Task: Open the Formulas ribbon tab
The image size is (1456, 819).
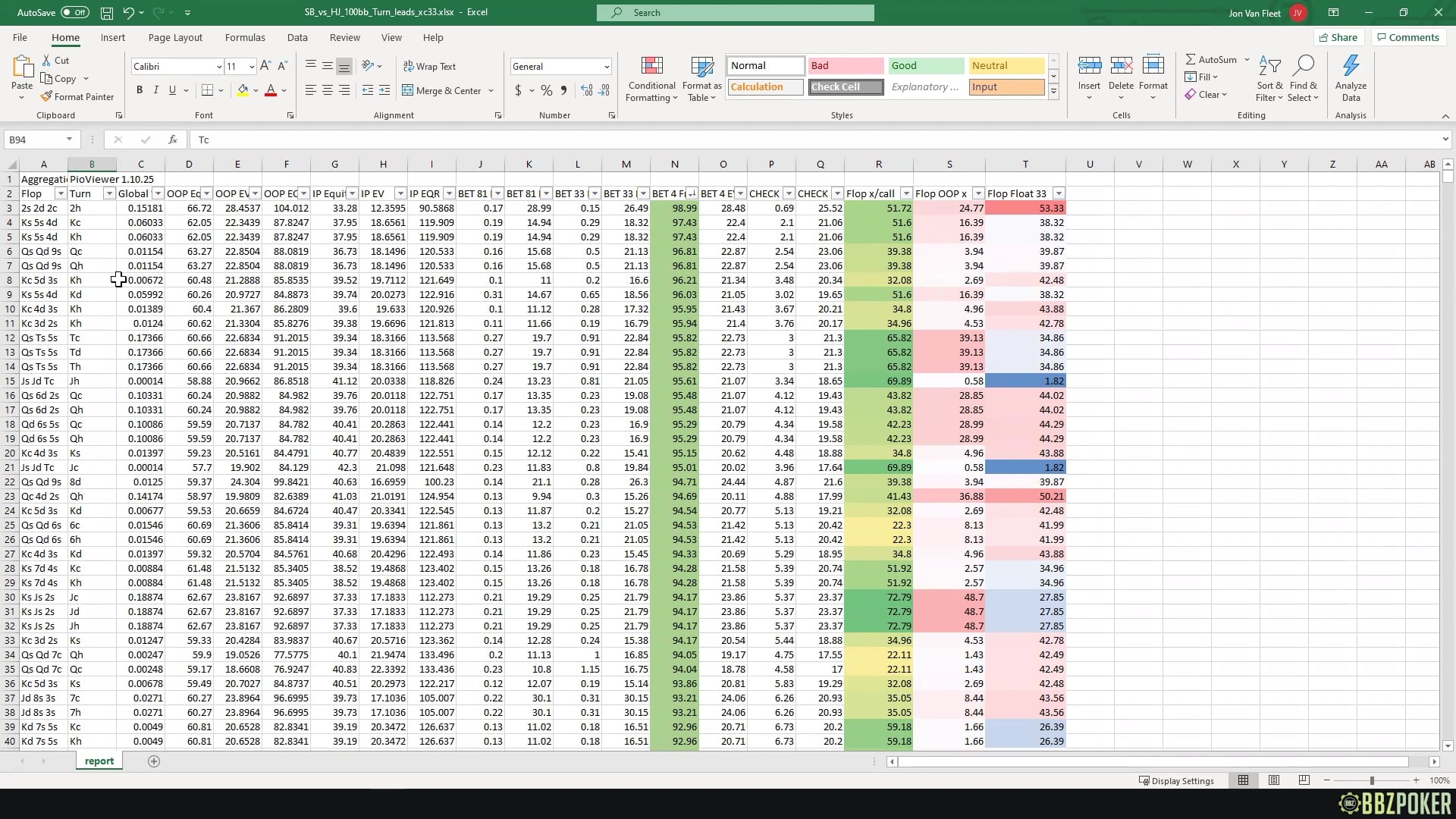Action: pos(244,37)
